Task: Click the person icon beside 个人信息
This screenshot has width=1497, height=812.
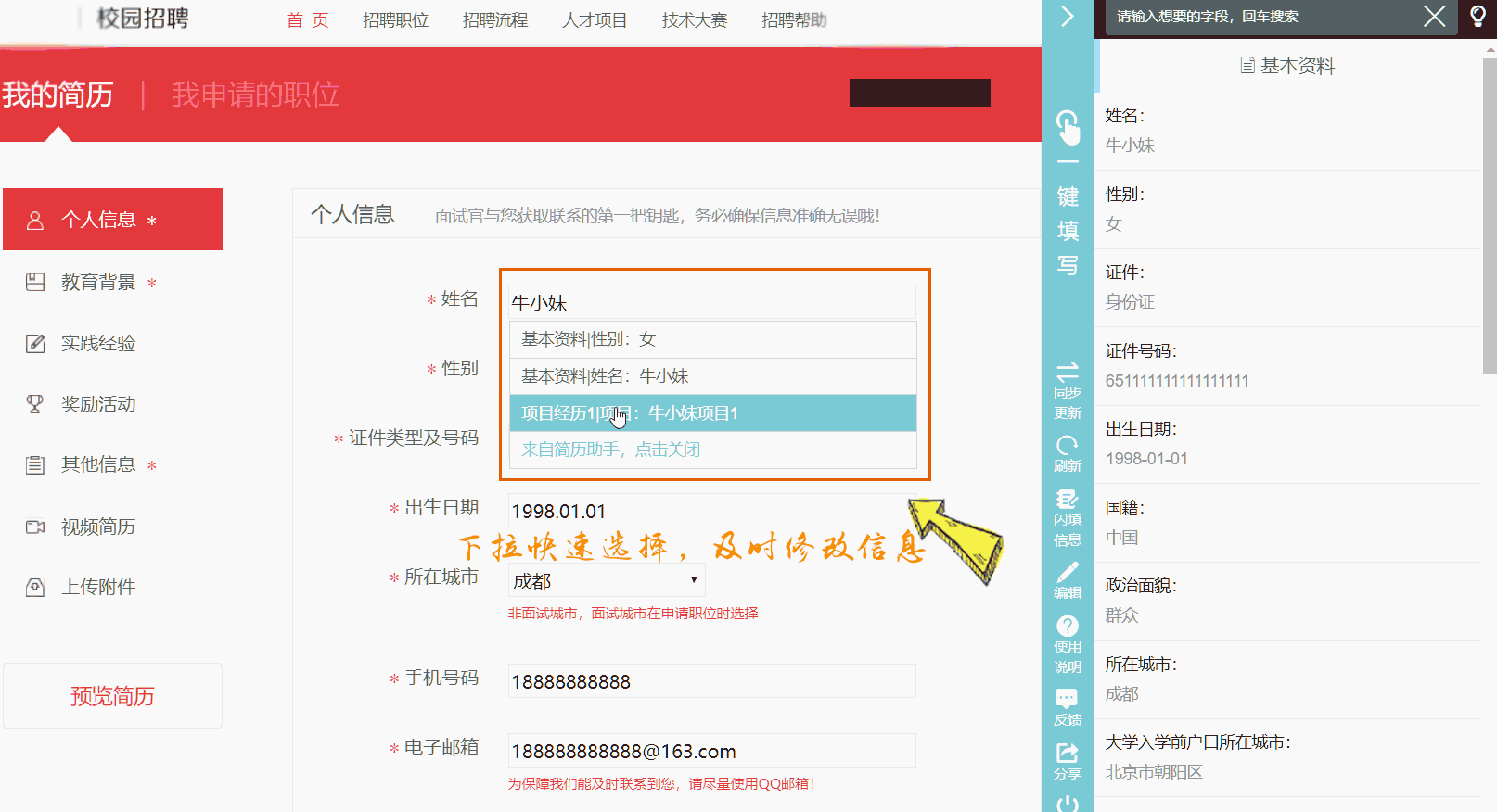Action: [35, 220]
